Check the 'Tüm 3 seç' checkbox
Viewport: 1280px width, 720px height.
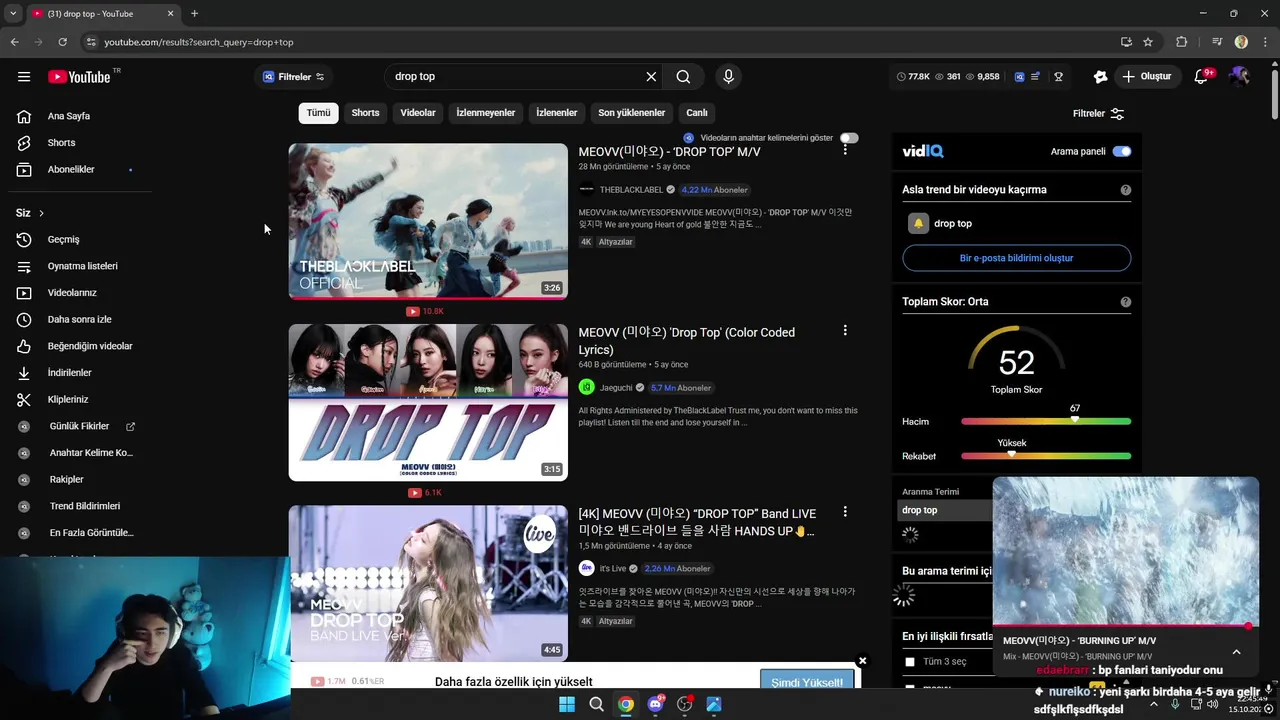point(910,662)
